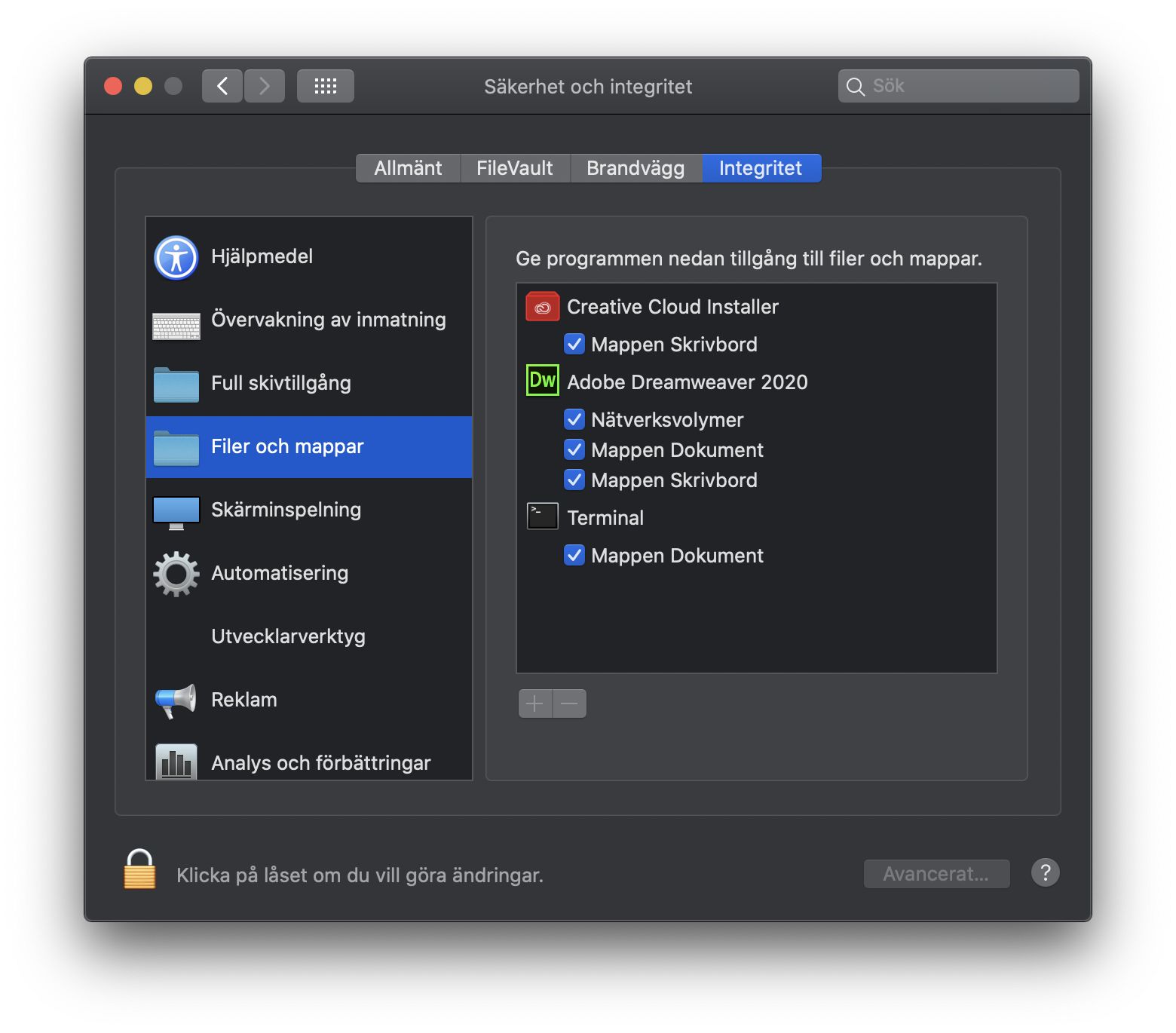Select Full skivtillgång in the sidebar
This screenshot has width=1176, height=1033.
(x=309, y=384)
